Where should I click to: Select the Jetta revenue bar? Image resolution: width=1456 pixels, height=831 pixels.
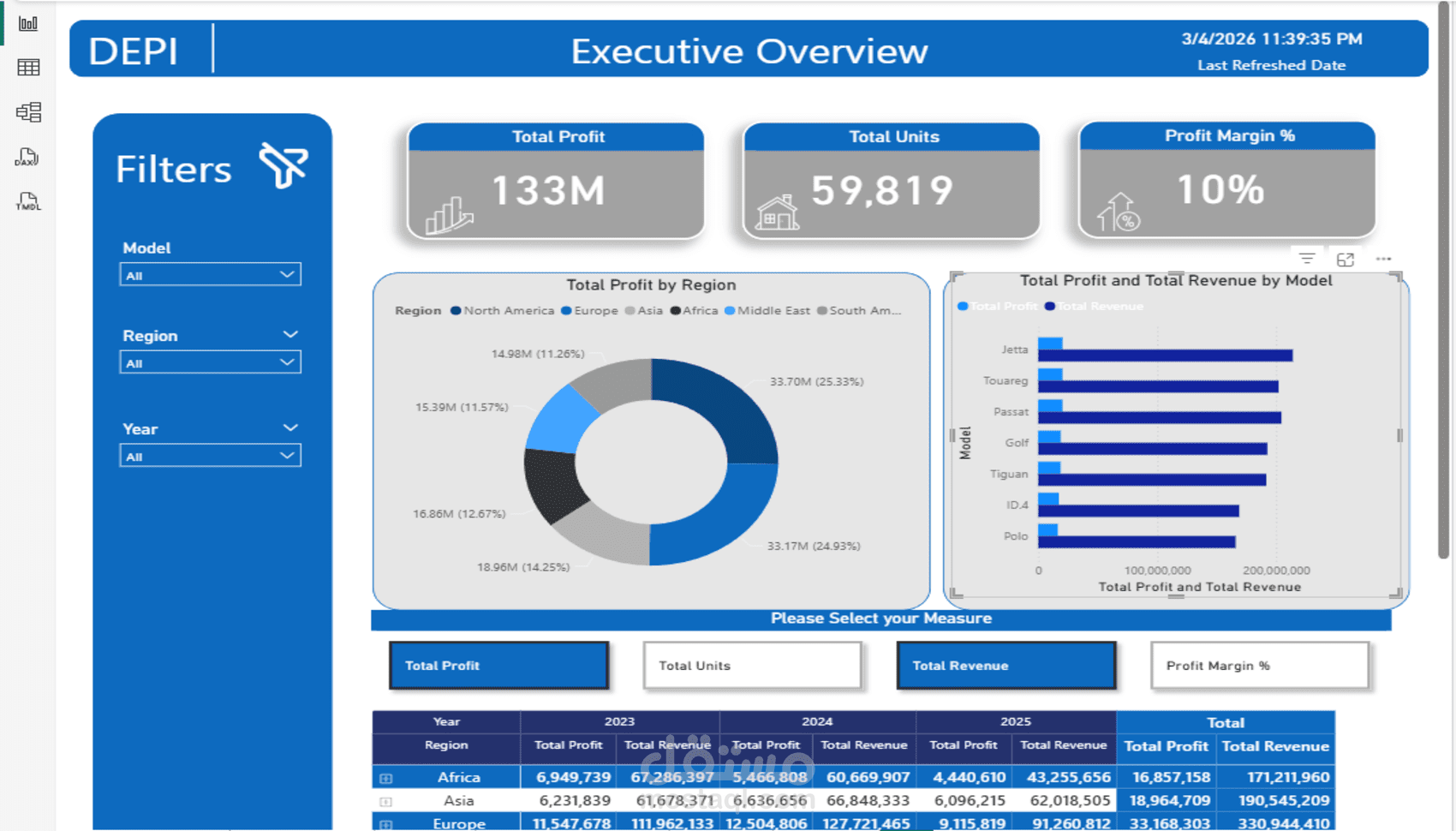point(1165,356)
